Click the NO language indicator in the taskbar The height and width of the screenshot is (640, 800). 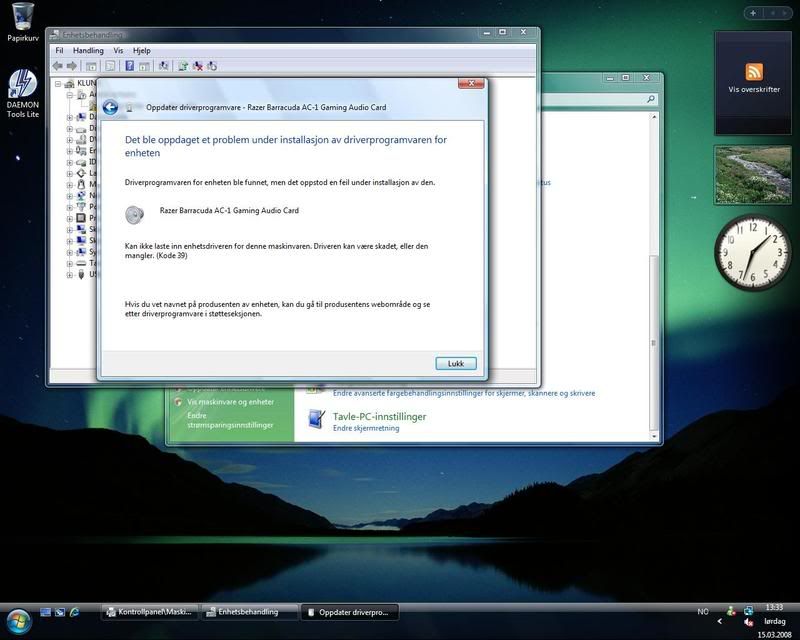pyautogui.click(x=703, y=611)
